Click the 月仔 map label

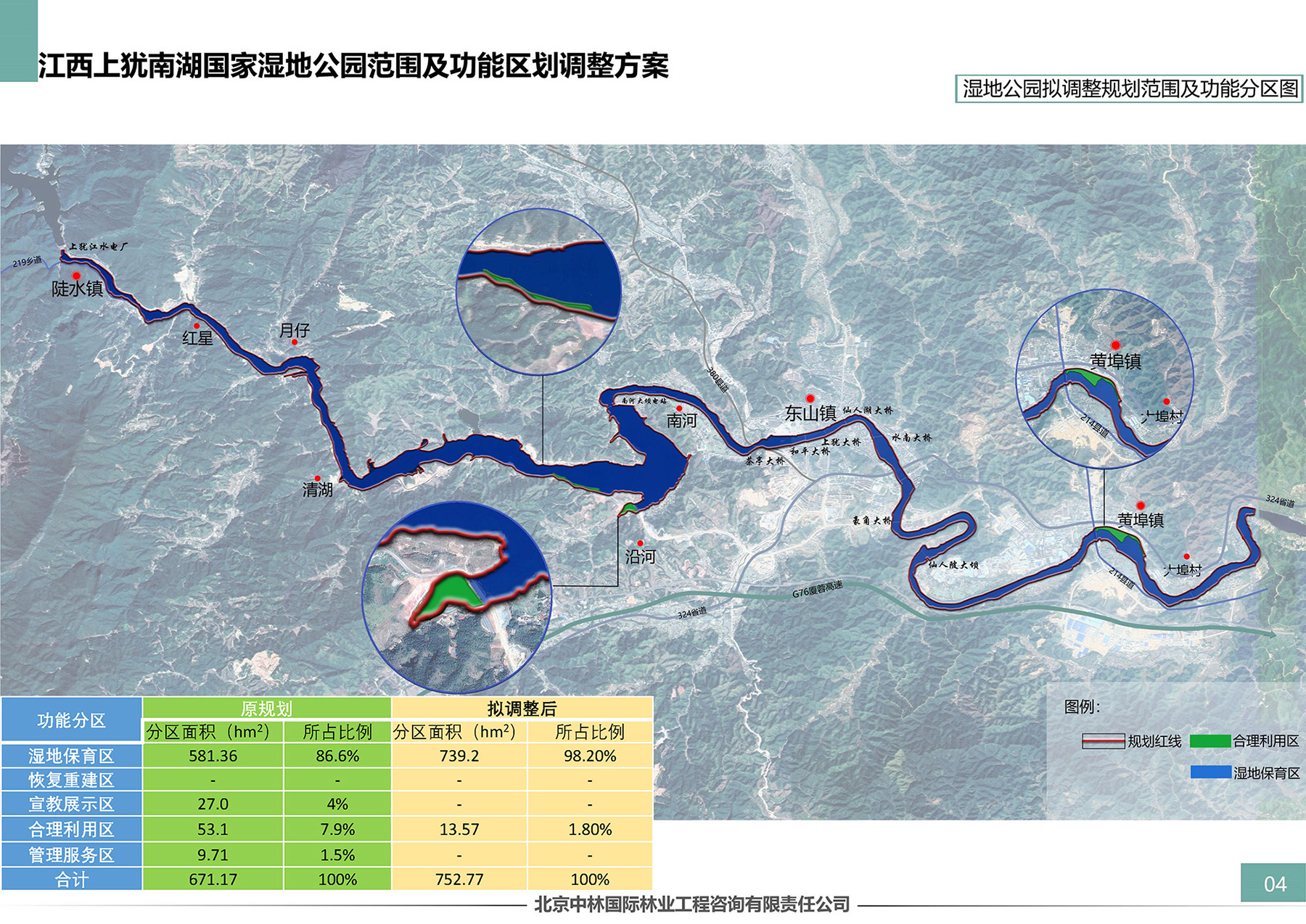point(295,330)
